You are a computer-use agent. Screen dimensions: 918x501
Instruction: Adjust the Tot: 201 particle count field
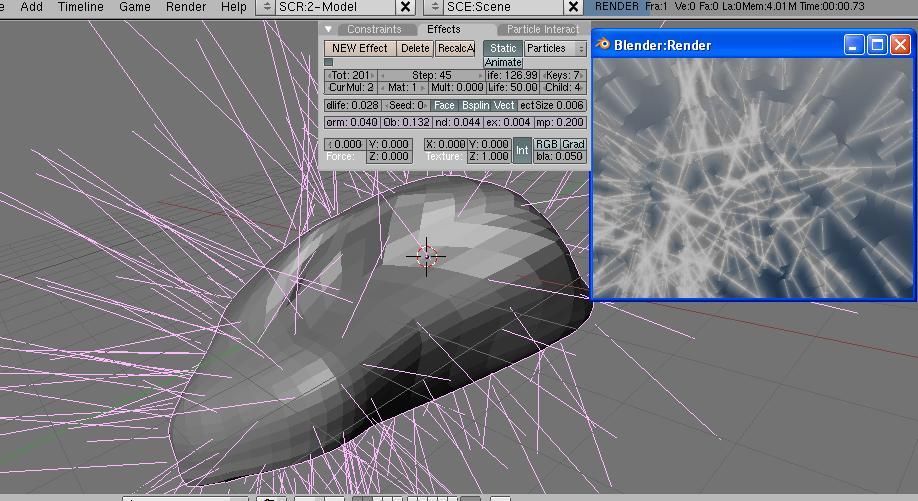[x=351, y=76]
